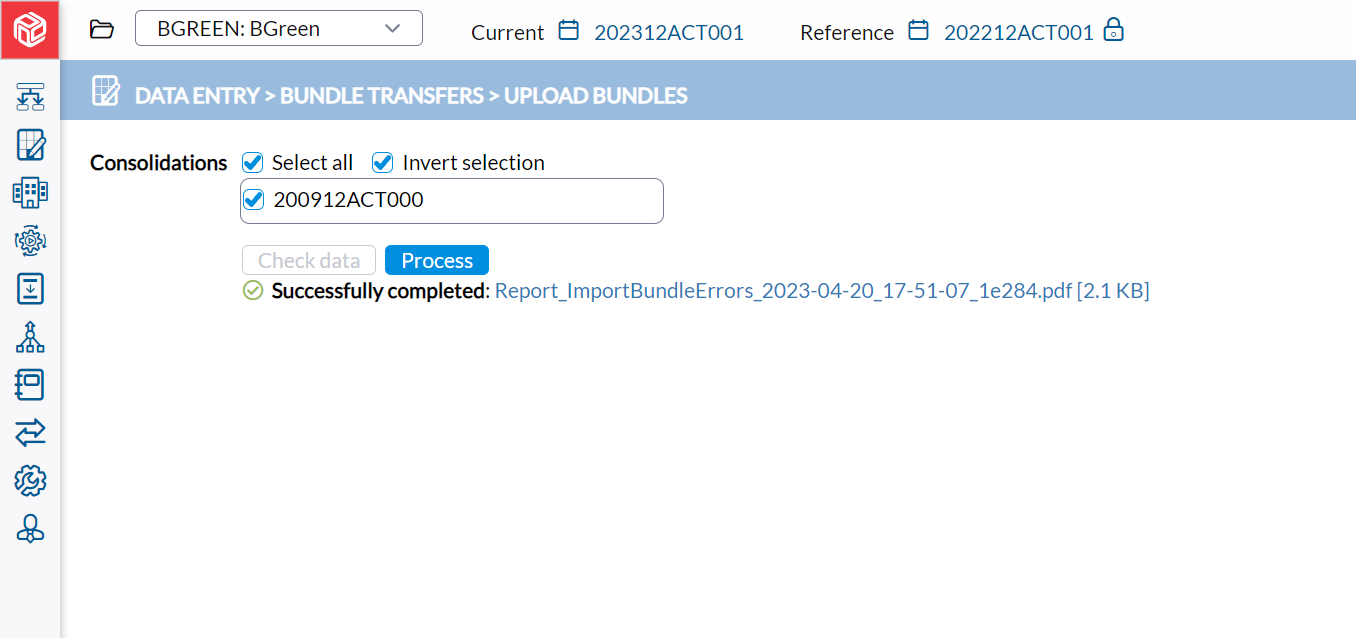
Task: Click the open folder icon
Action: [x=102, y=29]
